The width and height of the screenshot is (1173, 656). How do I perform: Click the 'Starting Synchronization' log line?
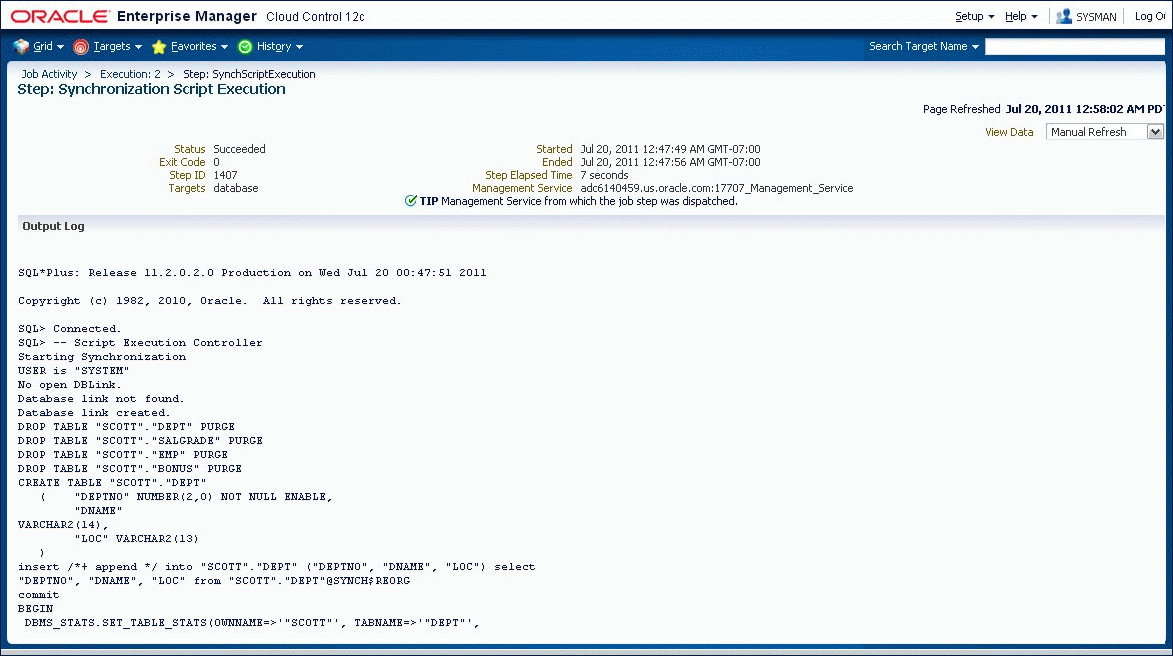102,357
